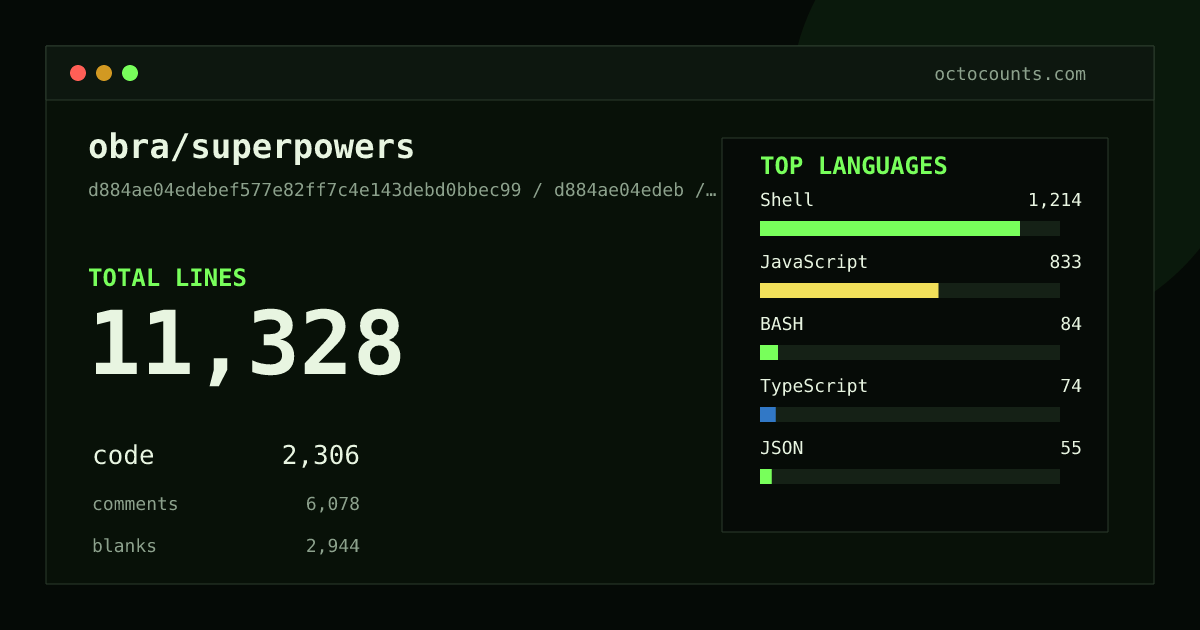Click the 2,306 code value

click(321, 456)
